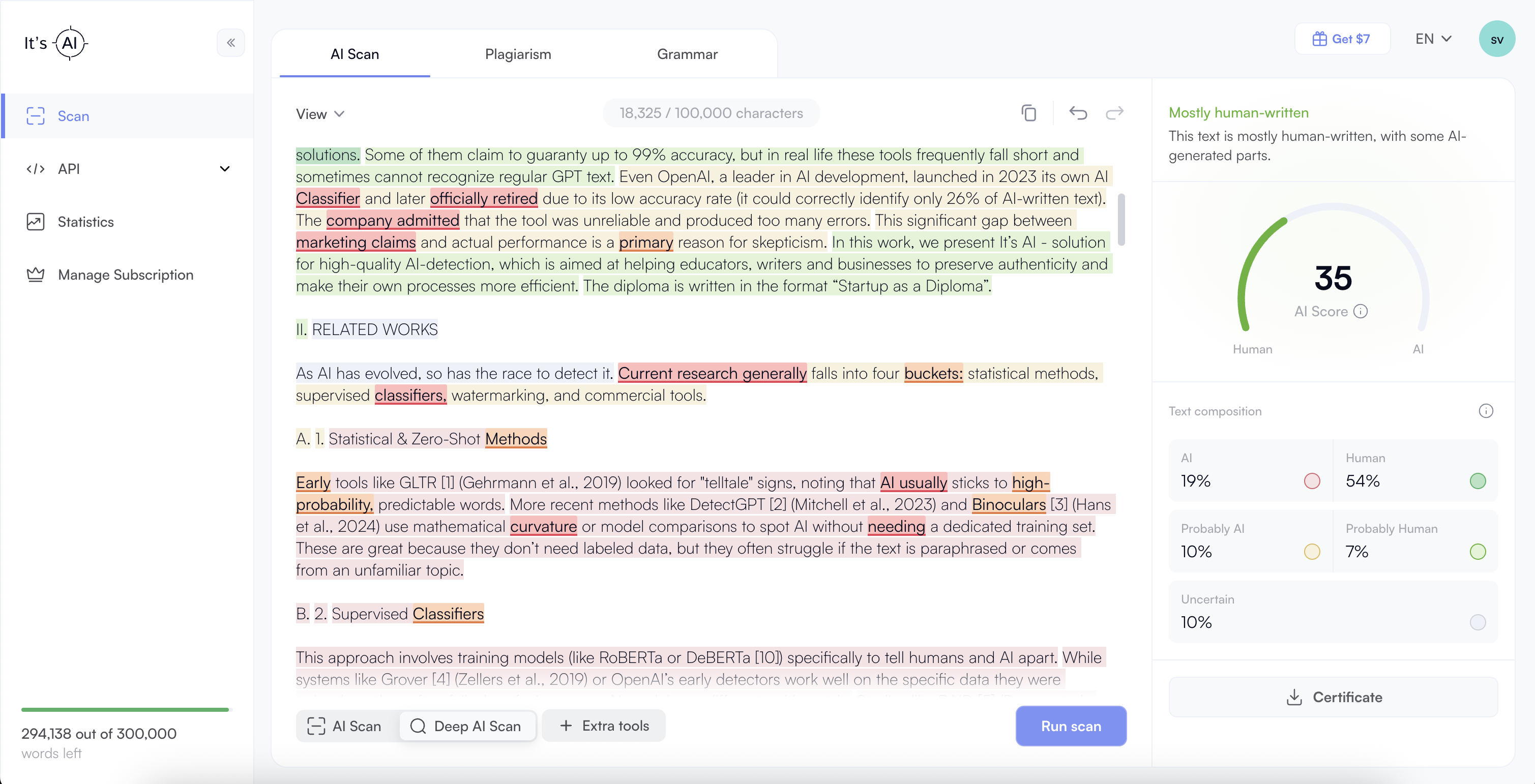
Task: Click the Statistics chart icon in sidebar
Action: (35, 222)
